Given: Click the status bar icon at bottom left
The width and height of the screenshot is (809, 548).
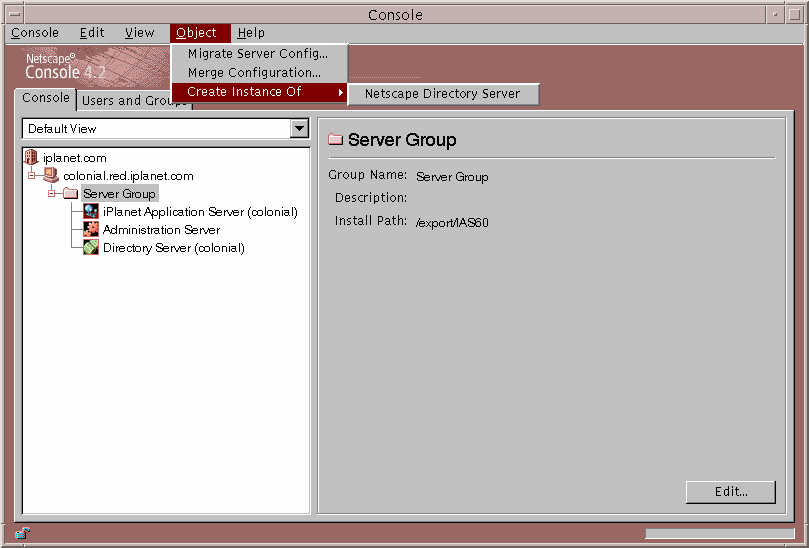Looking at the screenshot, I should click(x=22, y=534).
